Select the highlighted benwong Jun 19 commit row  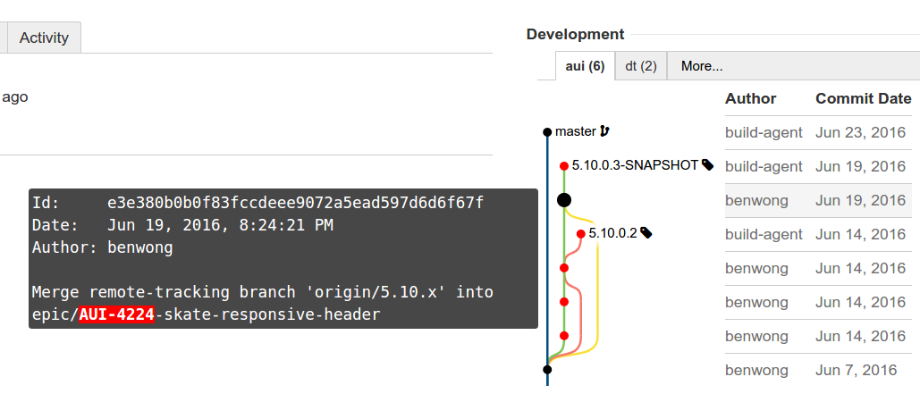coord(818,200)
